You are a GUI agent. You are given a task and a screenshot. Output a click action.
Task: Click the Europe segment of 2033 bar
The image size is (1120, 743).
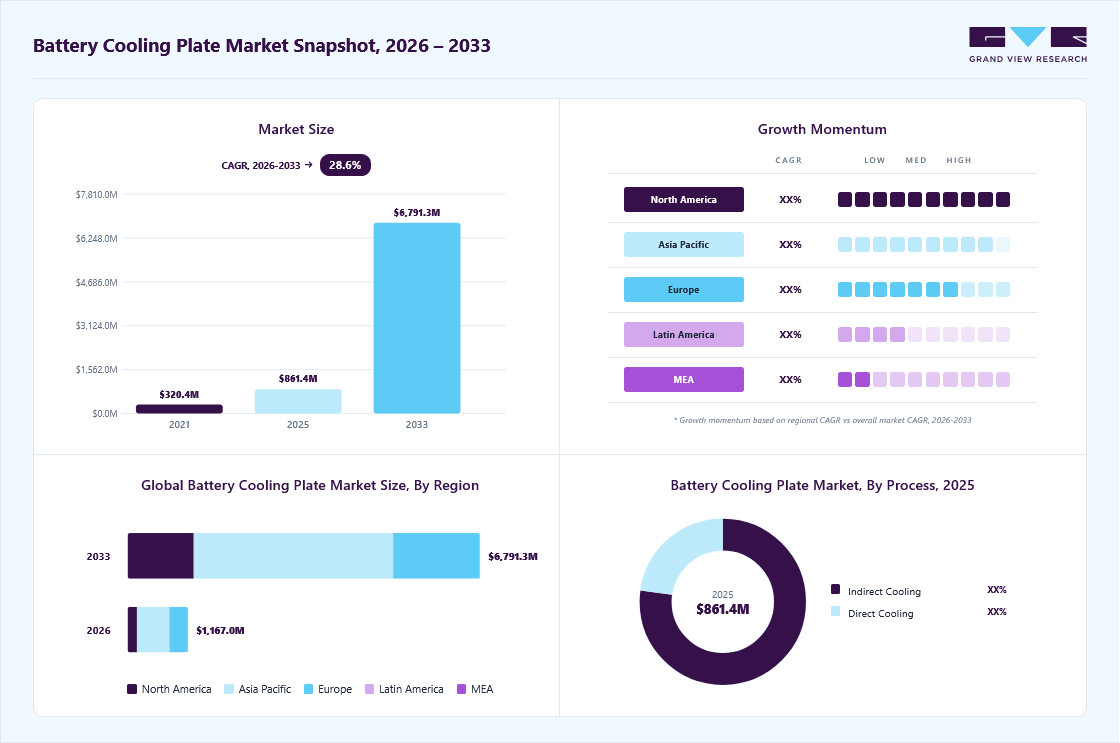pos(436,556)
